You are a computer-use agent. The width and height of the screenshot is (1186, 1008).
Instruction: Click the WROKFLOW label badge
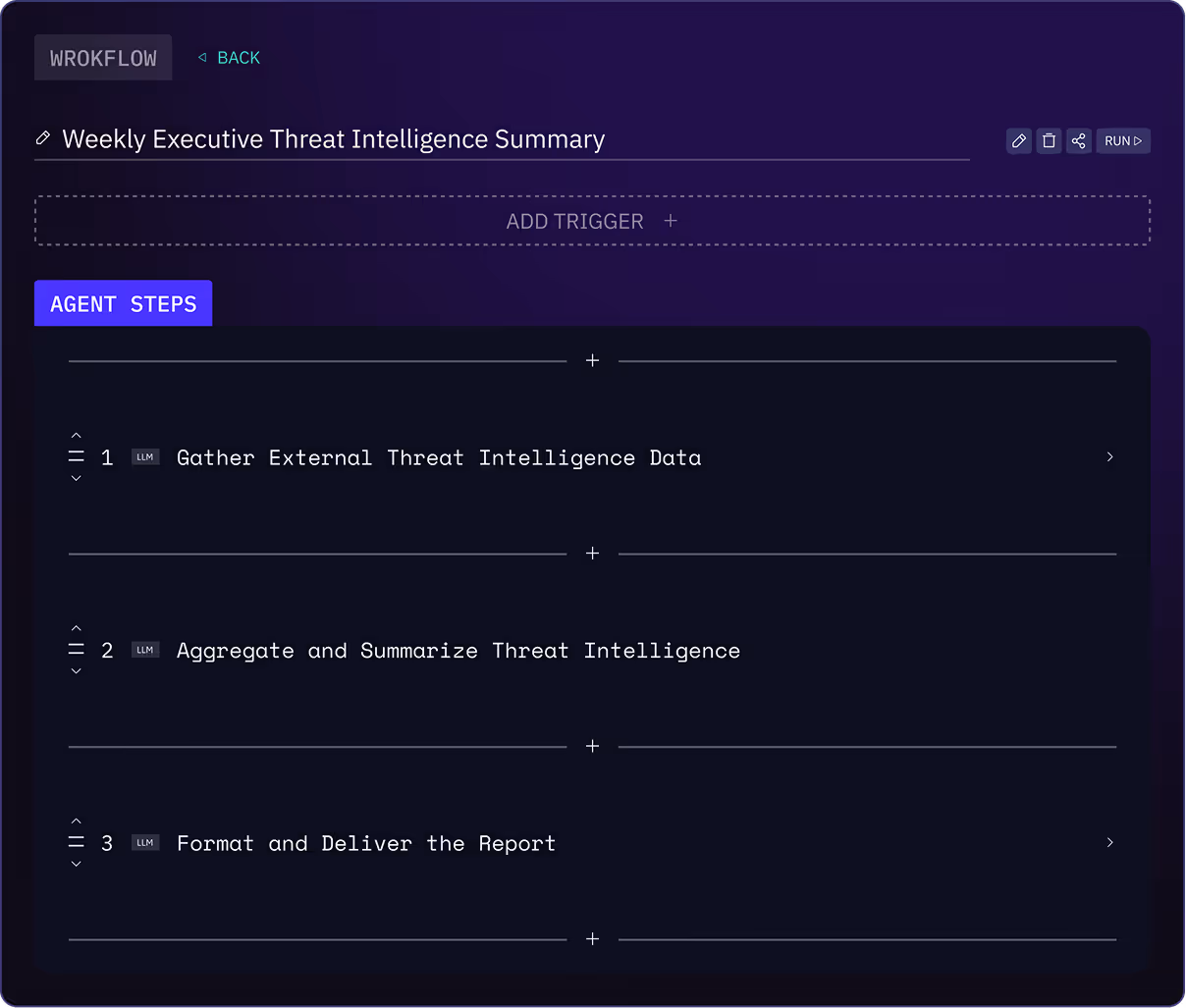[x=102, y=57]
